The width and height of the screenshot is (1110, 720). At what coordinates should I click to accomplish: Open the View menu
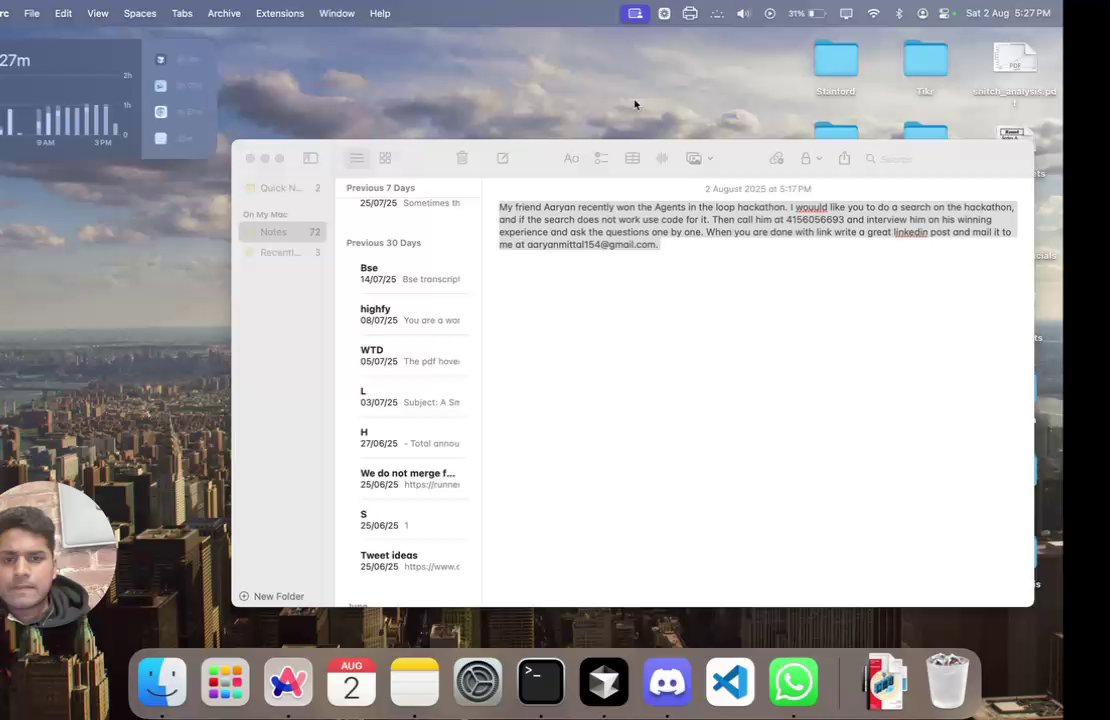tap(98, 13)
